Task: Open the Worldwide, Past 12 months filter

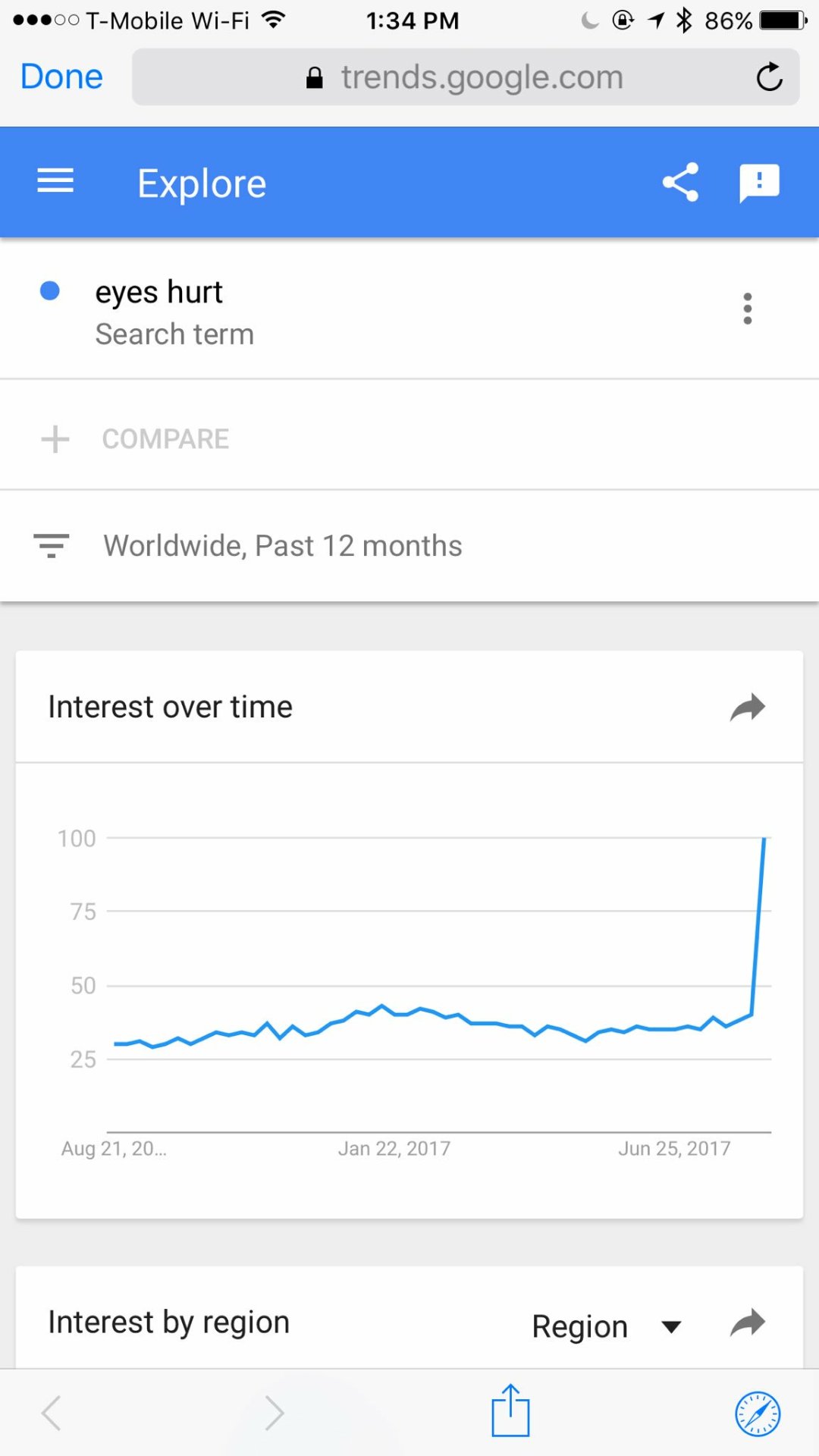Action: (283, 546)
